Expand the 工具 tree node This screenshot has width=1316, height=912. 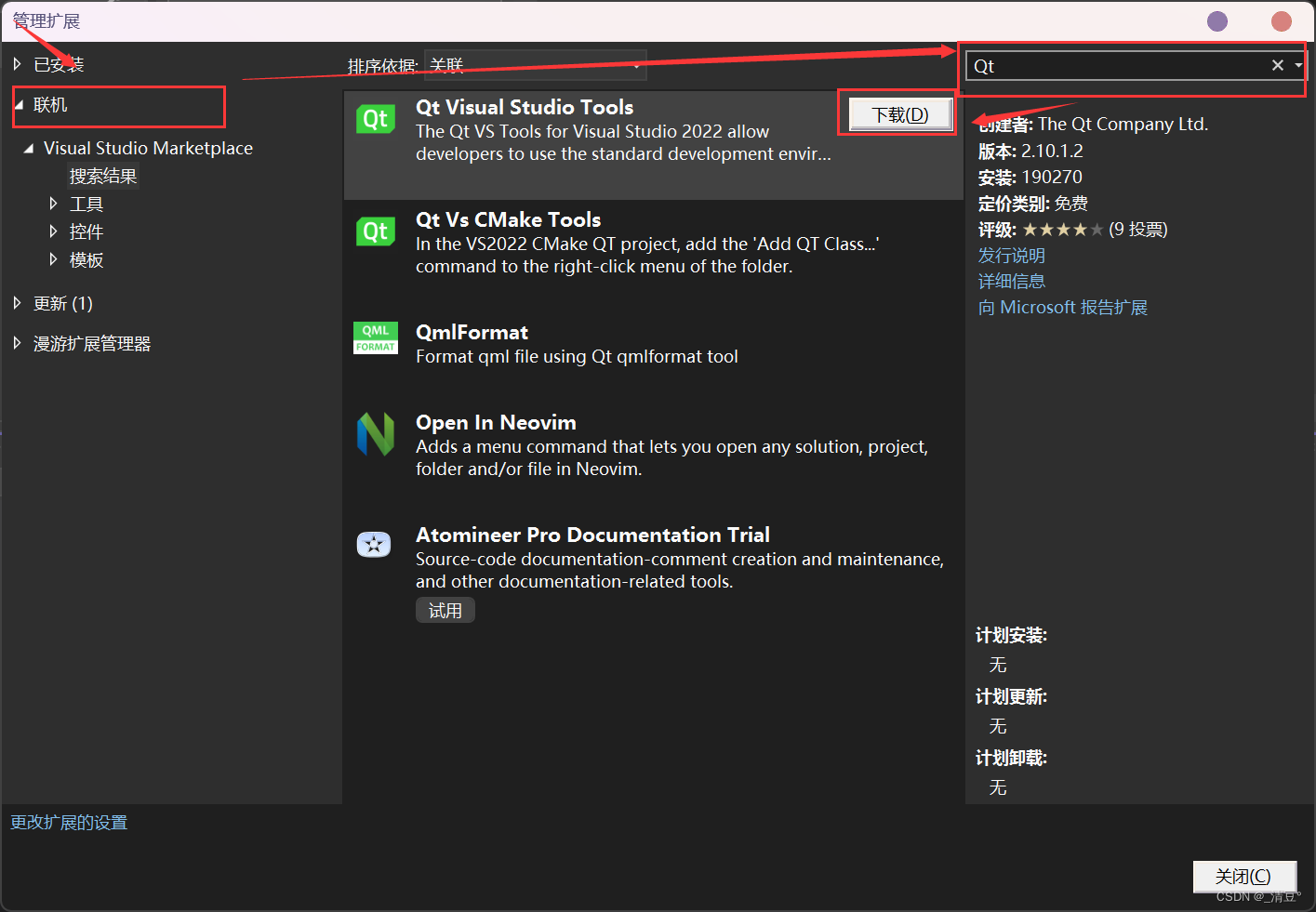[53, 204]
